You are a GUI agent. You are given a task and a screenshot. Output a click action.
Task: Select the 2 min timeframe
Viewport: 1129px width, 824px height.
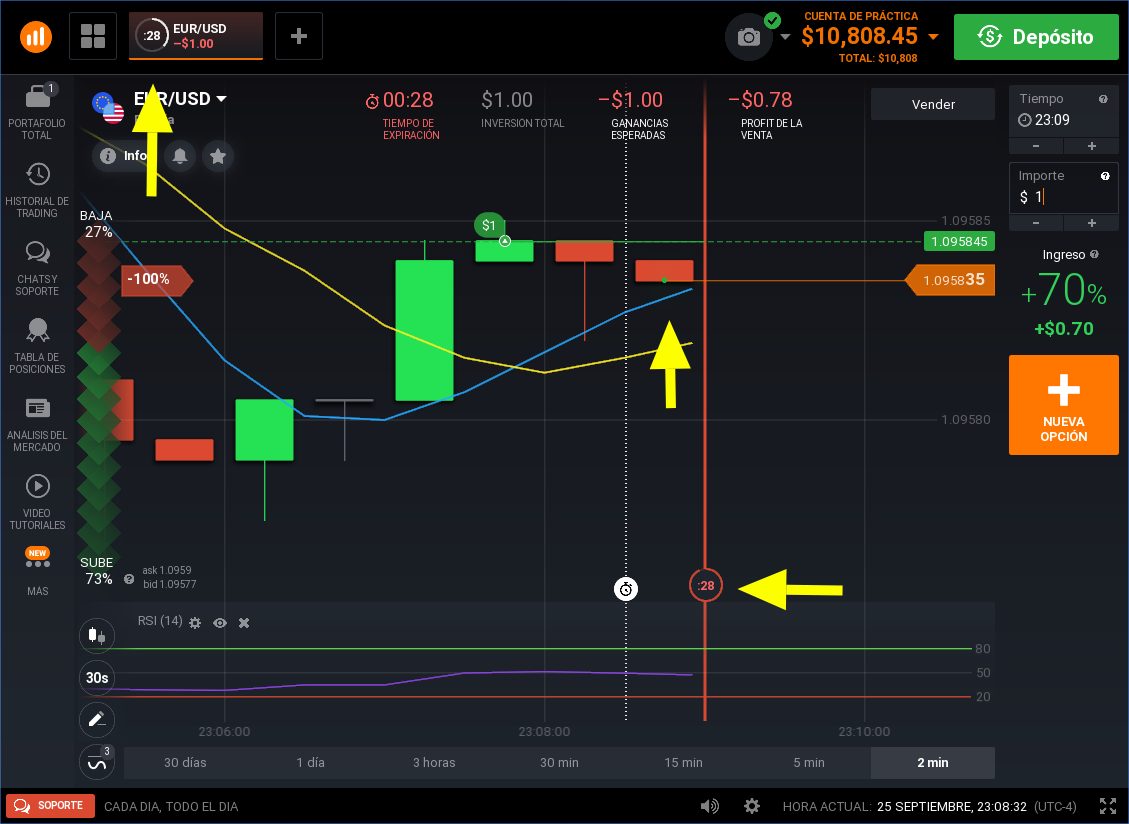933,763
